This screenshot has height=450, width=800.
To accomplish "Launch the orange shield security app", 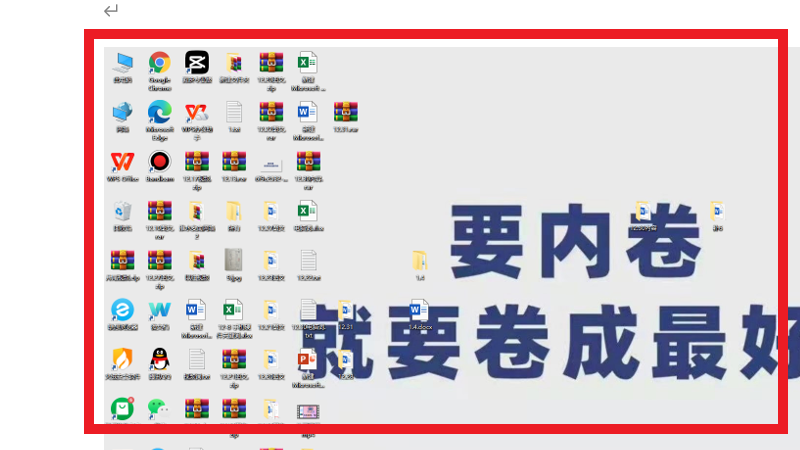I will coord(122,360).
